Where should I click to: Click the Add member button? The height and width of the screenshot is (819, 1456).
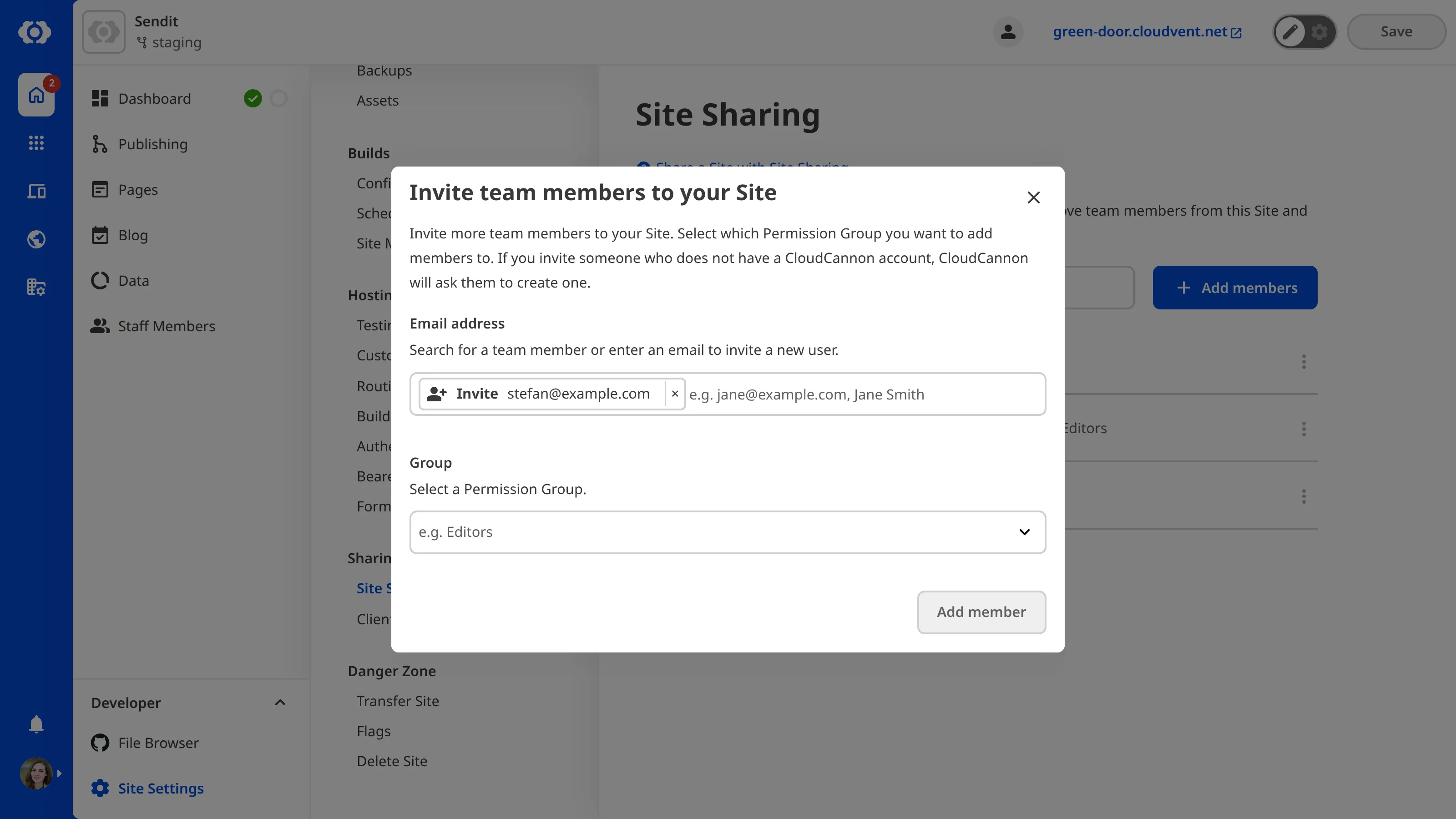(x=981, y=612)
